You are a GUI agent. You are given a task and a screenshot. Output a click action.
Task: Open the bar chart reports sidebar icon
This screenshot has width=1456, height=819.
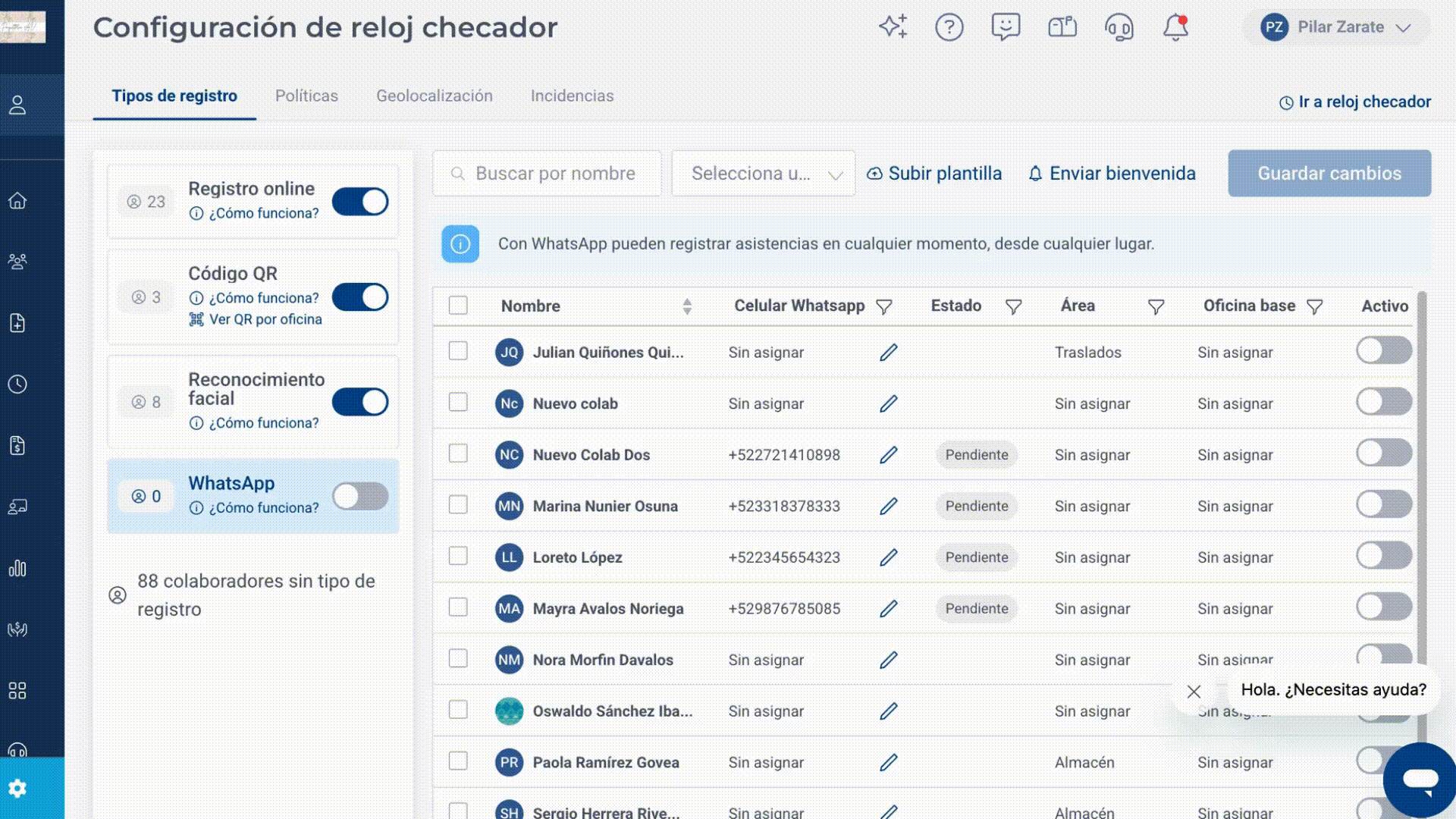pyautogui.click(x=17, y=568)
